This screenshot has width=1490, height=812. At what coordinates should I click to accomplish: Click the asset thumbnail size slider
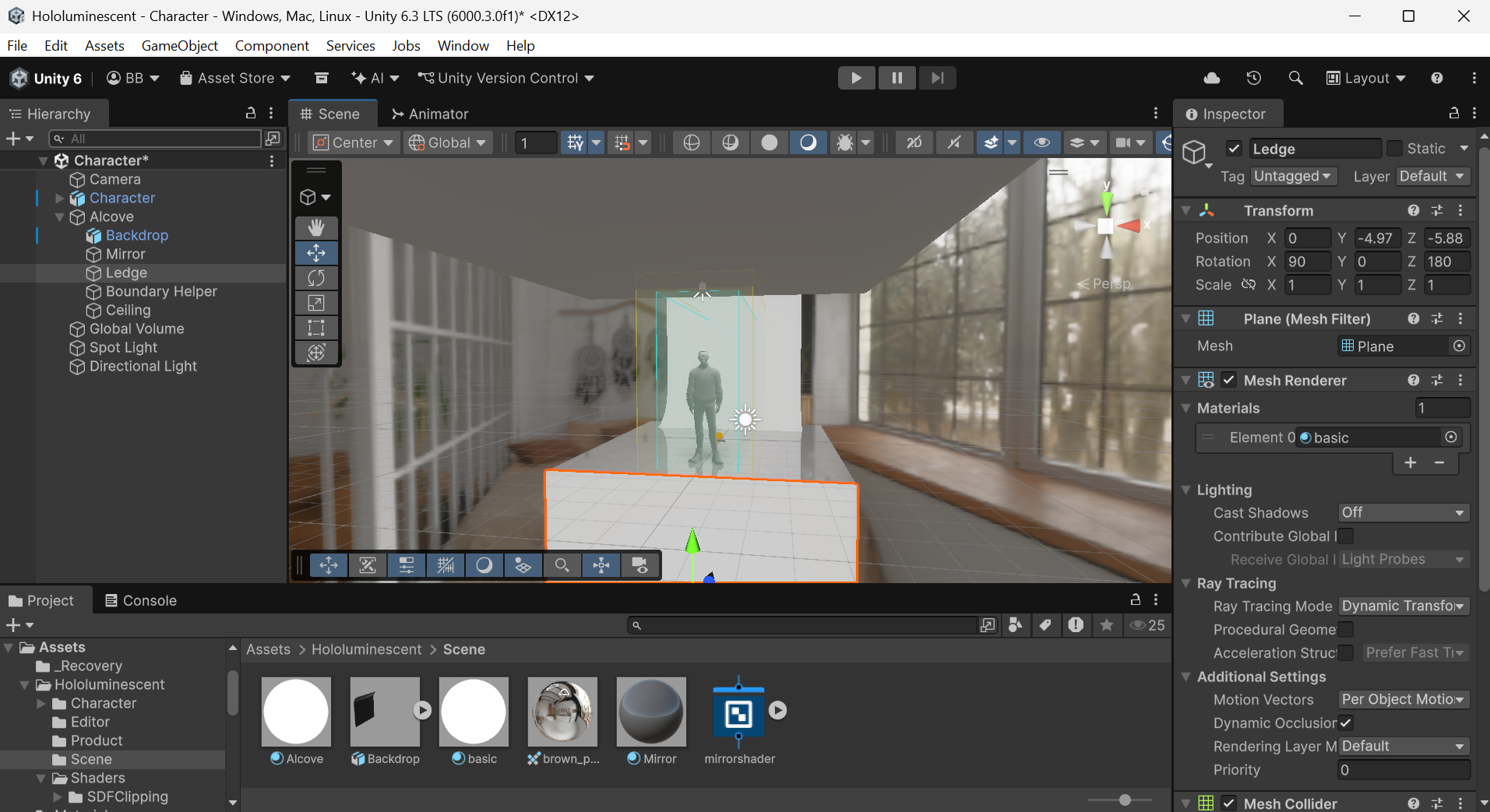point(1124,800)
